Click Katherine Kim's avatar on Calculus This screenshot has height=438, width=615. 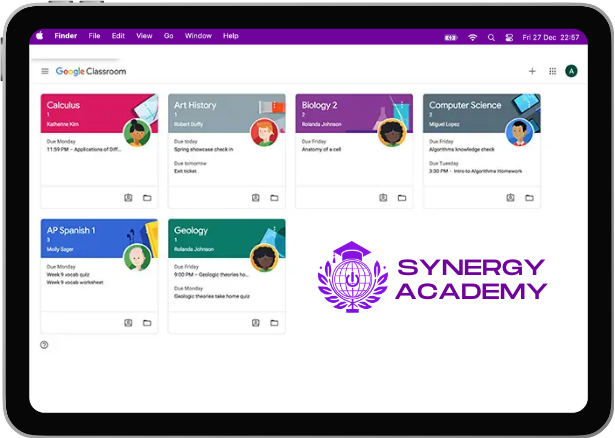[137, 133]
